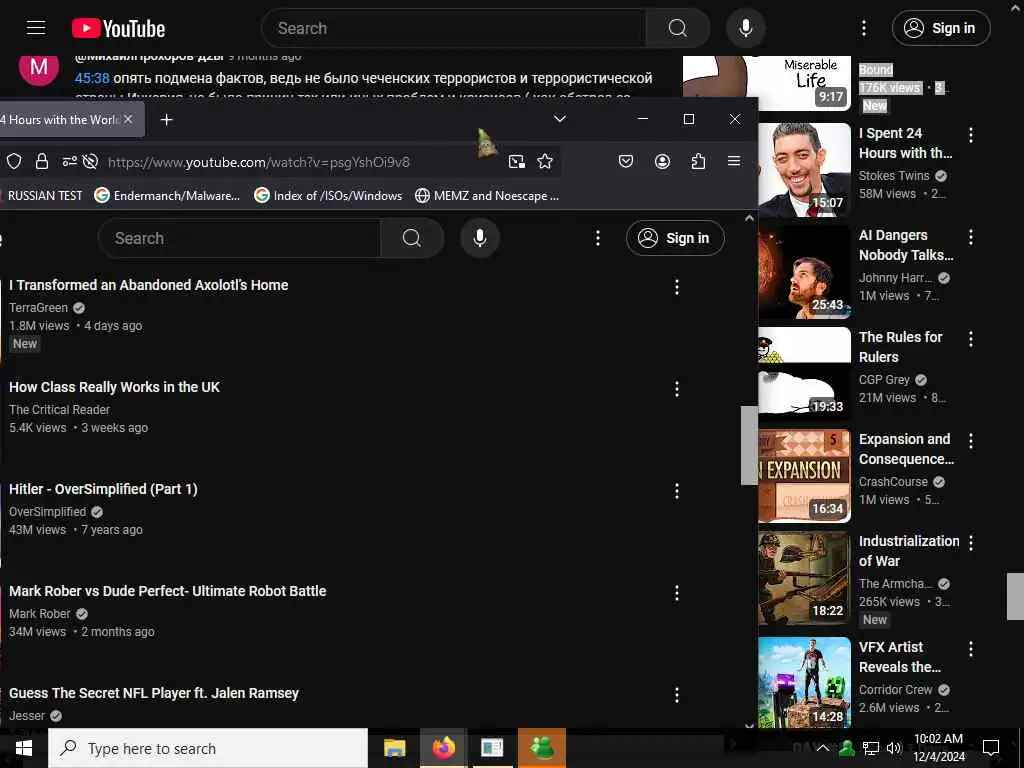Image resolution: width=1024 pixels, height=768 pixels.
Task: Click the search magnifier in the background YouTube header
Action: click(x=678, y=28)
